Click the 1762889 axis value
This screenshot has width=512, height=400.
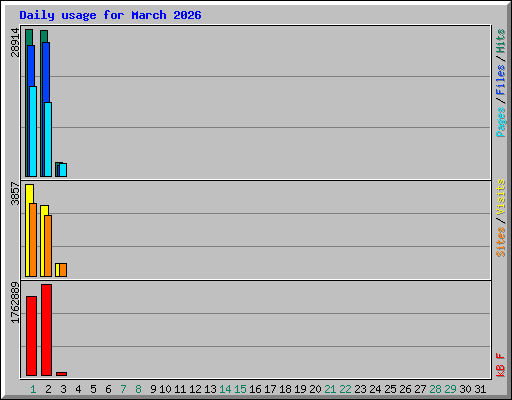pos(15,303)
